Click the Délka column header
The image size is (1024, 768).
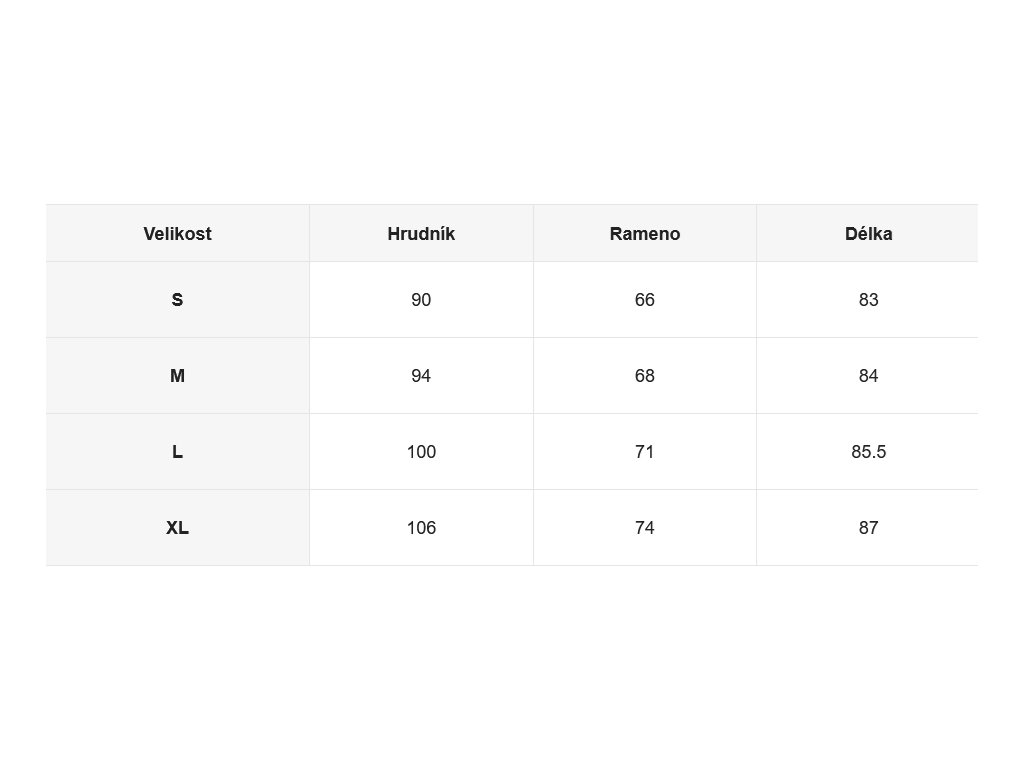pos(869,234)
